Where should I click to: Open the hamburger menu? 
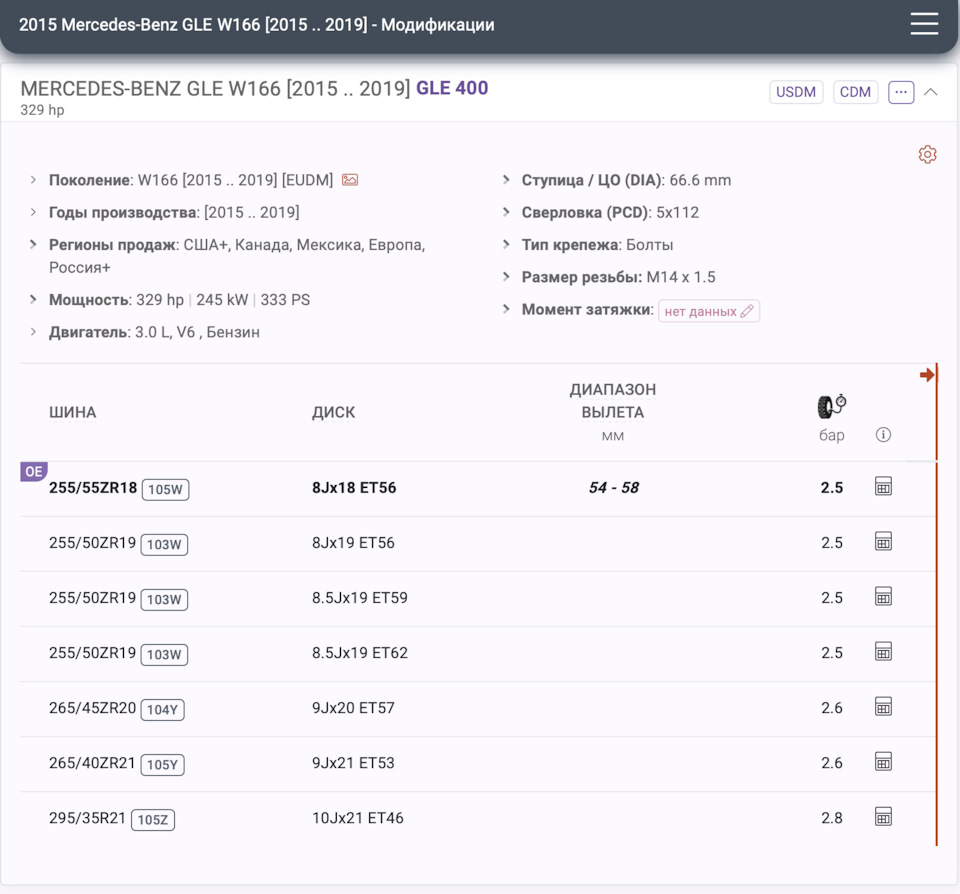point(924,24)
